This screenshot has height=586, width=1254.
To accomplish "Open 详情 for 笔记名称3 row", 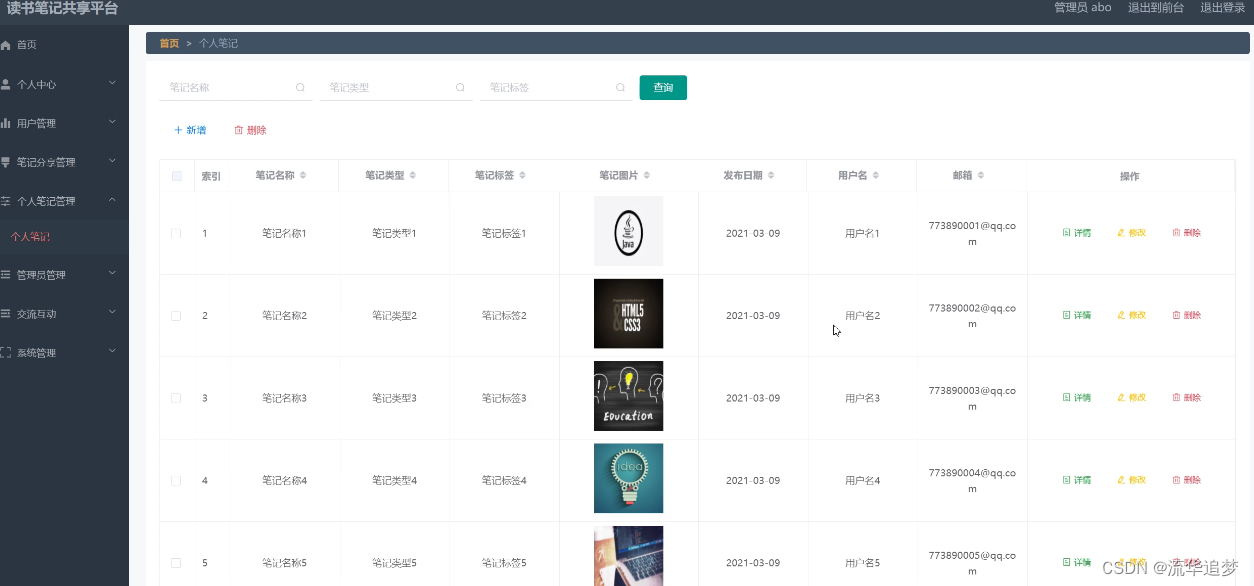I will tap(1077, 398).
